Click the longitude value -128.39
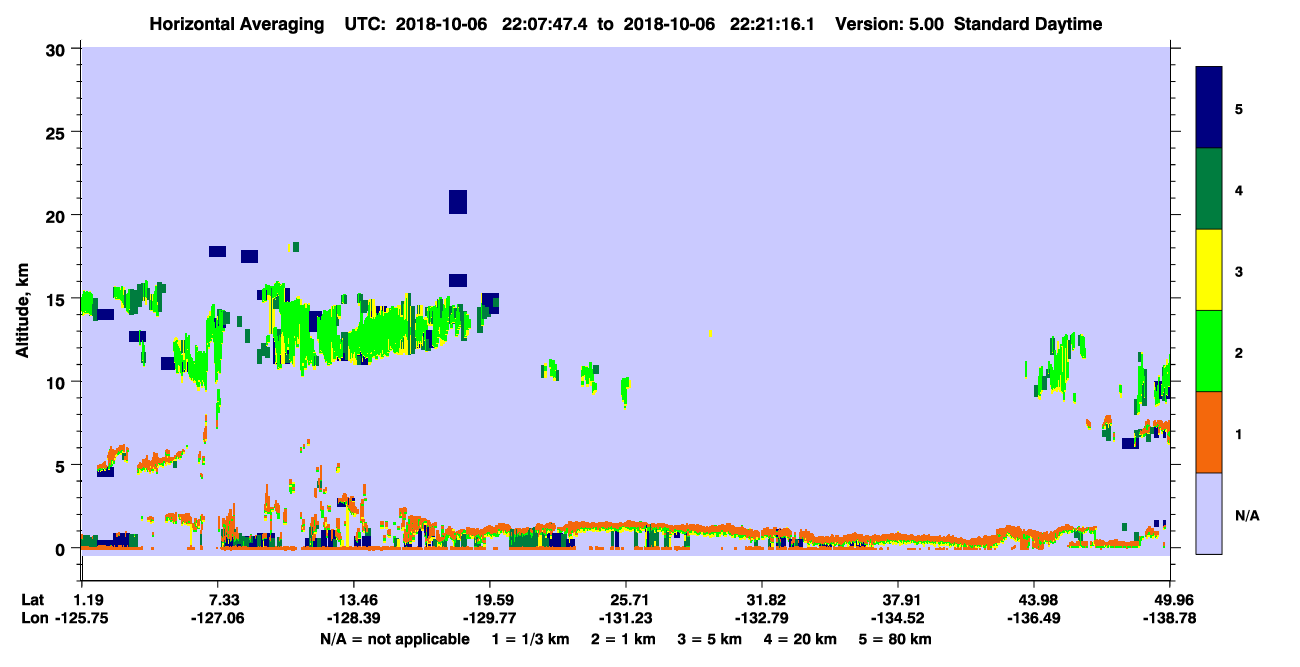The height and width of the screenshot is (667, 1300). pos(353,619)
